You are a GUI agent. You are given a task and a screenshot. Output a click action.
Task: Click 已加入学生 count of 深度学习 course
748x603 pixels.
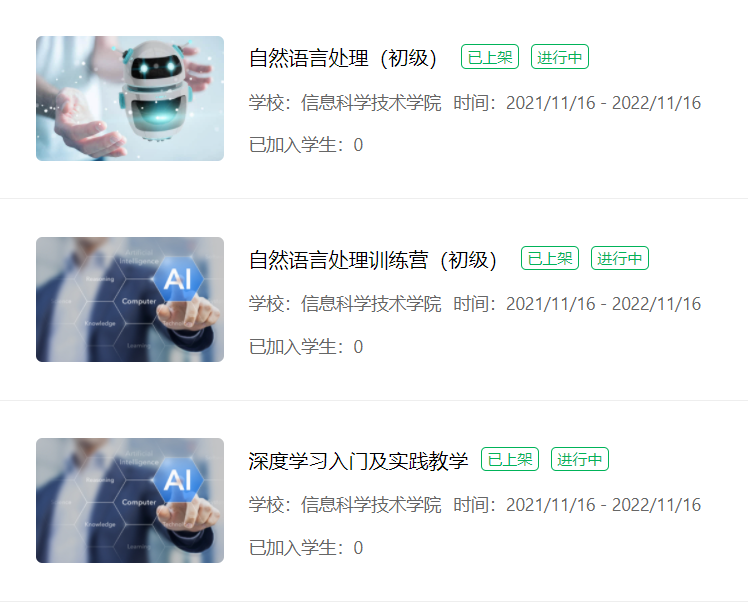[x=306, y=548]
